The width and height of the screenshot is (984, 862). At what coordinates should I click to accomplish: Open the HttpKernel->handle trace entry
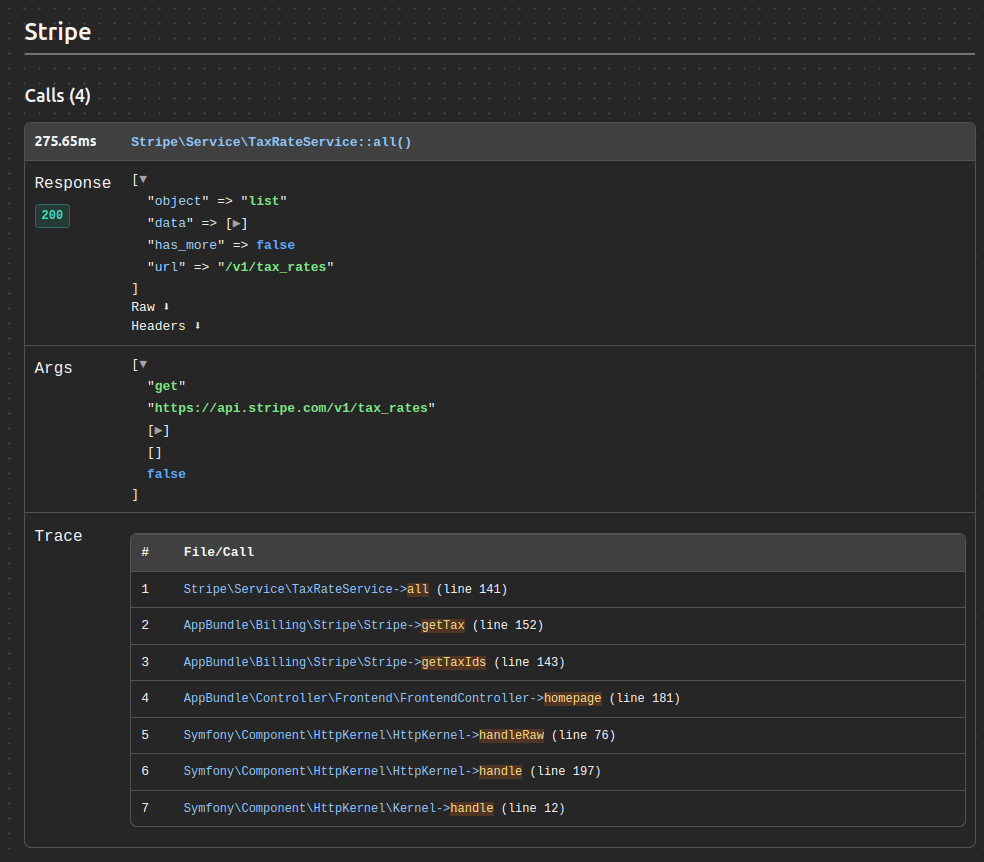(x=352, y=771)
